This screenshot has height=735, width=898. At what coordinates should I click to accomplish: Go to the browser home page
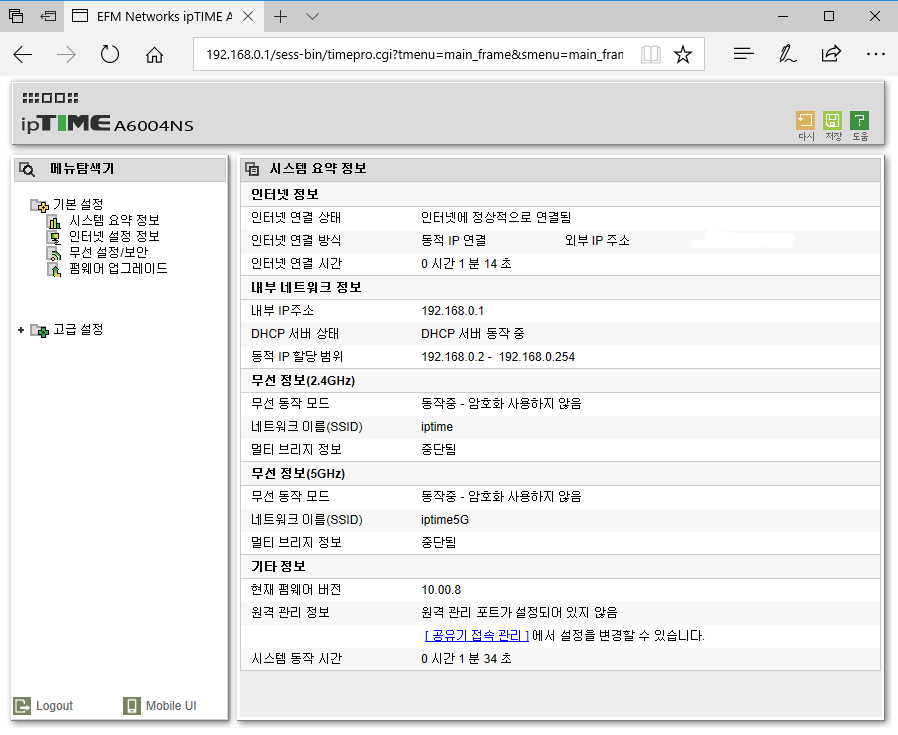(154, 55)
